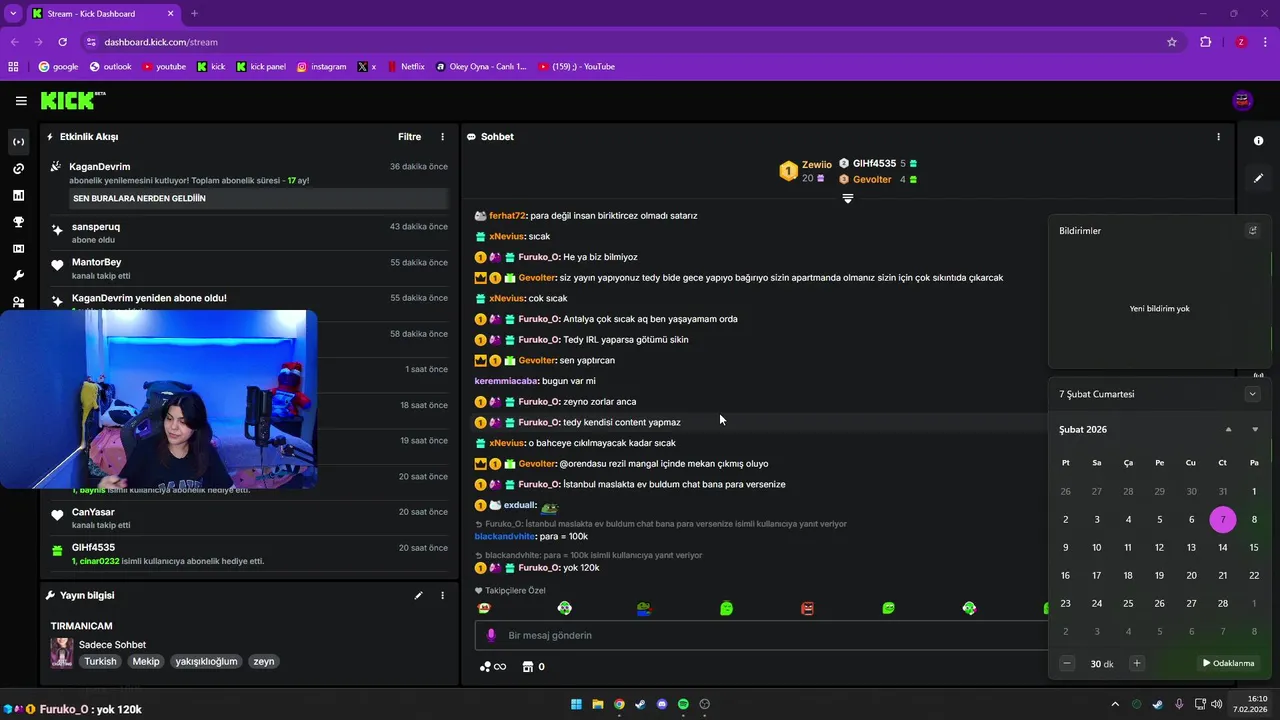Open profile avatar at top right
Screen dimensions: 1280x720
coord(1243,100)
